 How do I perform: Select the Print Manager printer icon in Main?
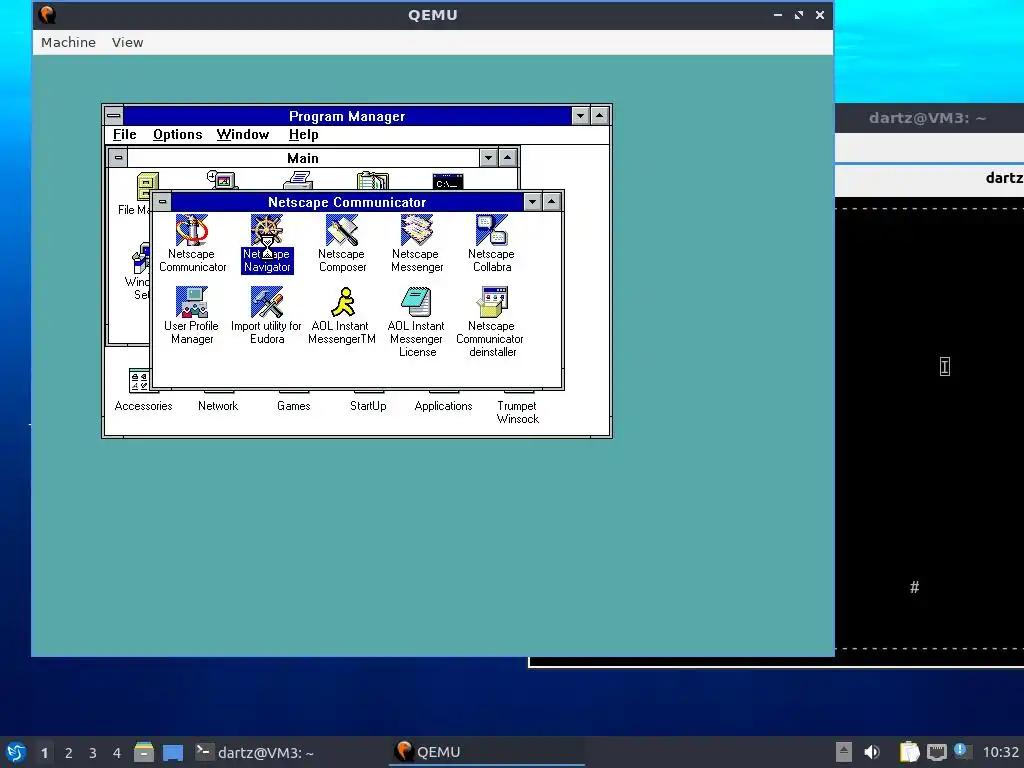pos(298,180)
